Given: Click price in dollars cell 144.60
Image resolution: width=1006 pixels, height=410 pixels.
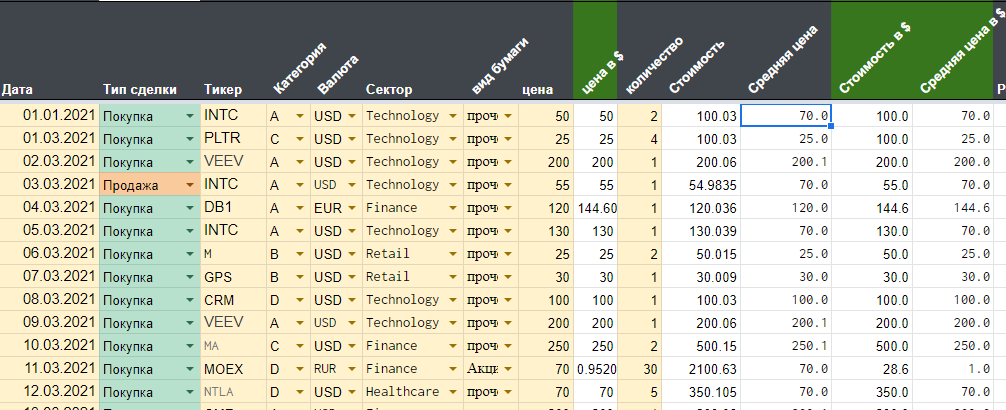Looking at the screenshot, I should 595,208.
